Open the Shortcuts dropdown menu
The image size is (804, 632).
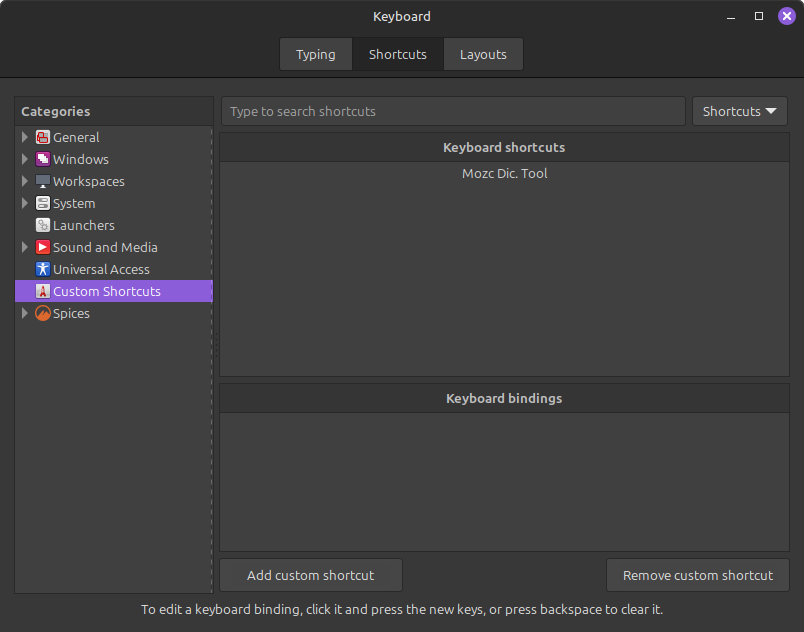click(x=739, y=111)
